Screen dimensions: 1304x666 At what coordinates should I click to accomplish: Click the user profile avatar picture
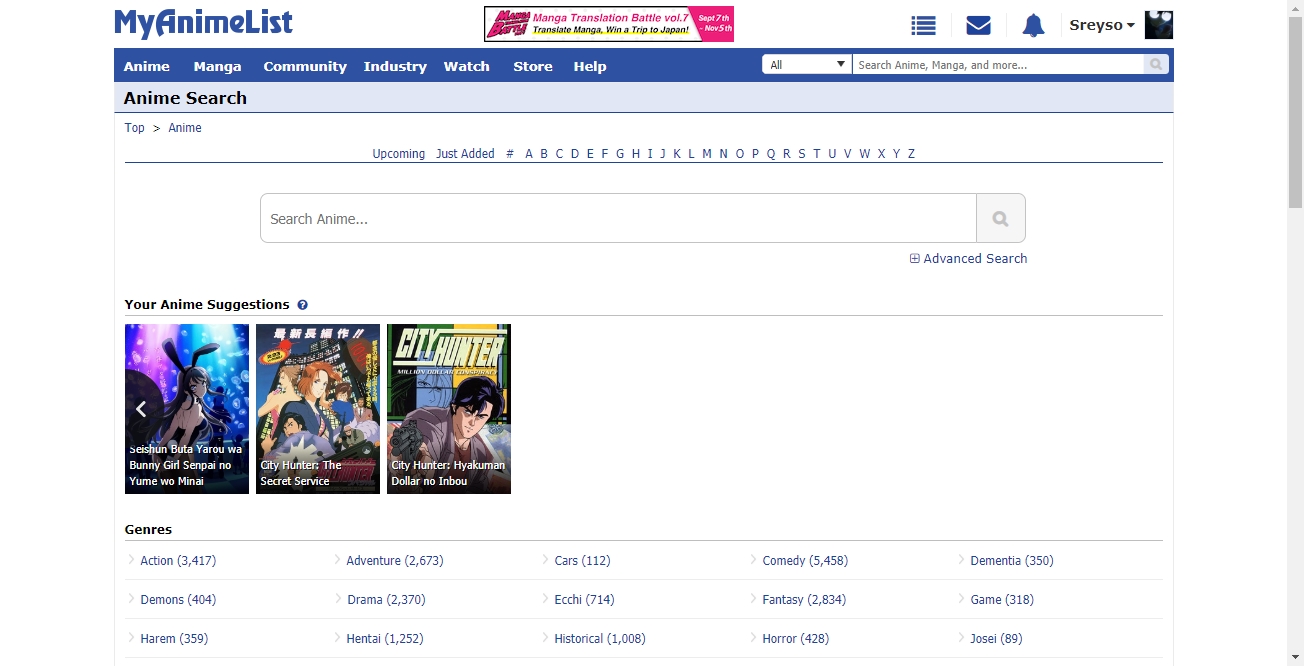1158,25
